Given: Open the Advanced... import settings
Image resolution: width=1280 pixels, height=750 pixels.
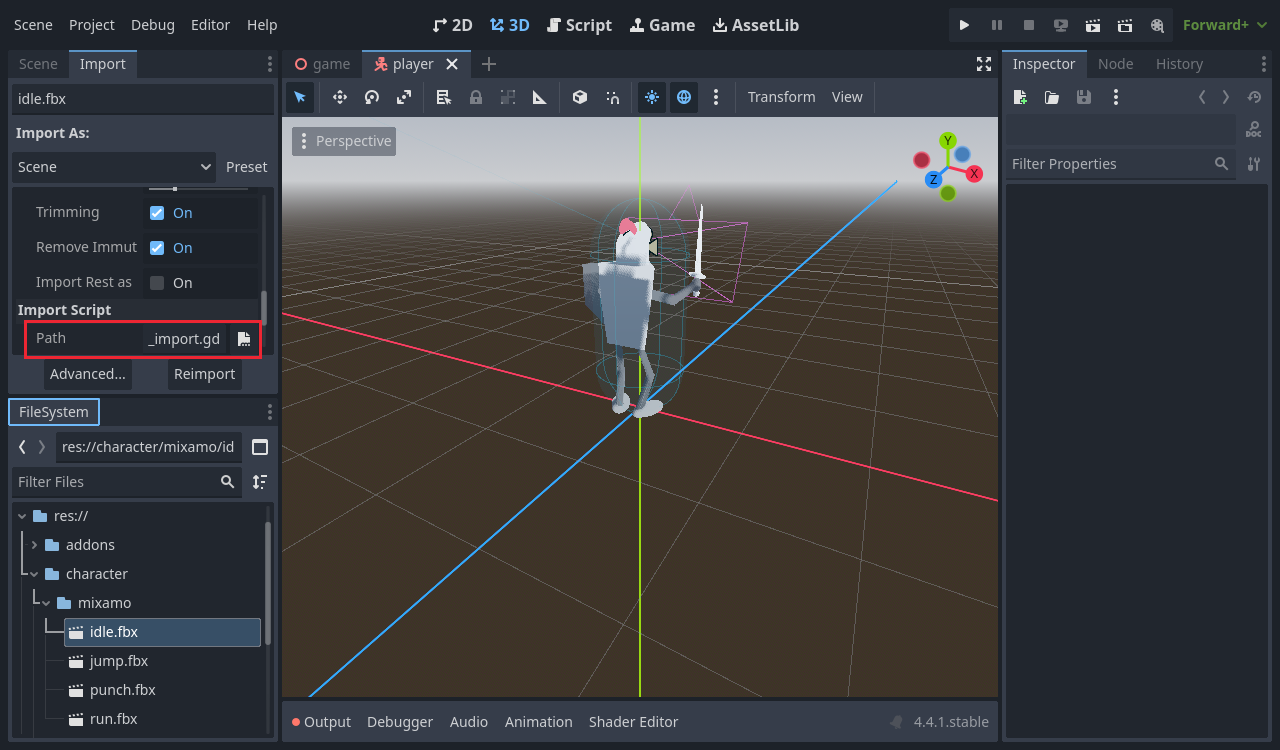Looking at the screenshot, I should (88, 374).
